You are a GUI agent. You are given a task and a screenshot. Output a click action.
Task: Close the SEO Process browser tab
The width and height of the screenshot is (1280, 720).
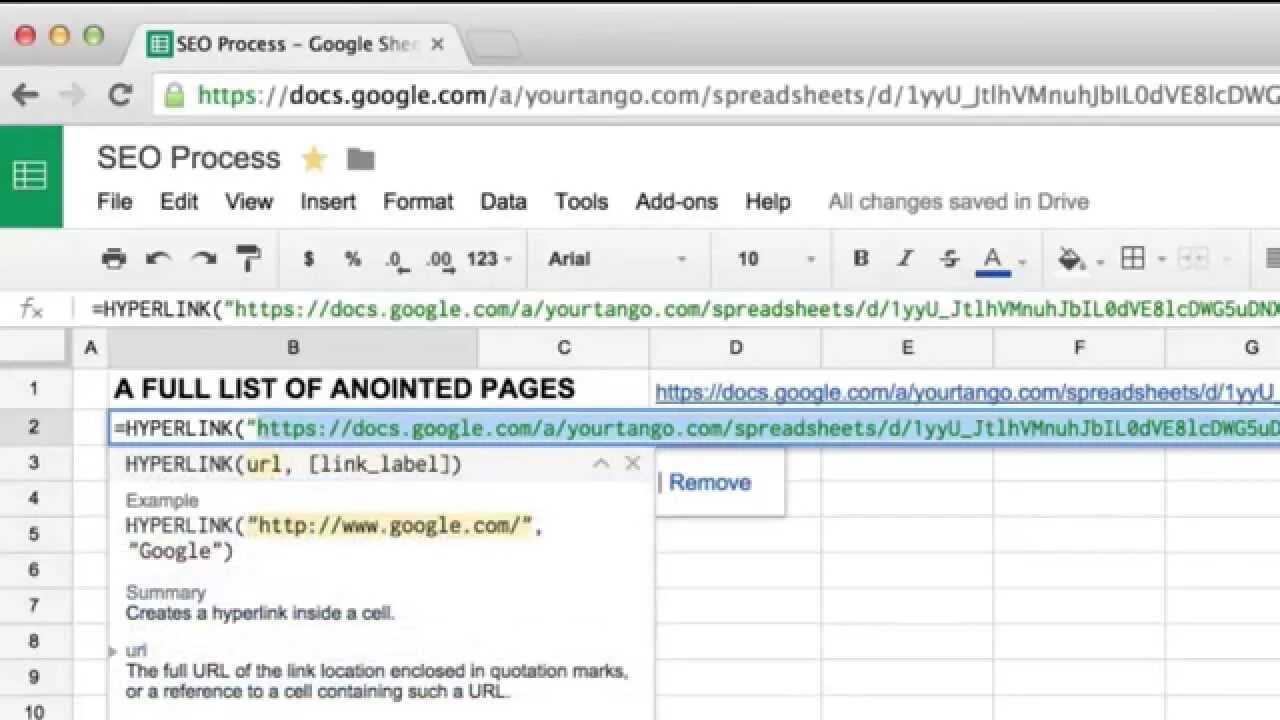pos(437,44)
